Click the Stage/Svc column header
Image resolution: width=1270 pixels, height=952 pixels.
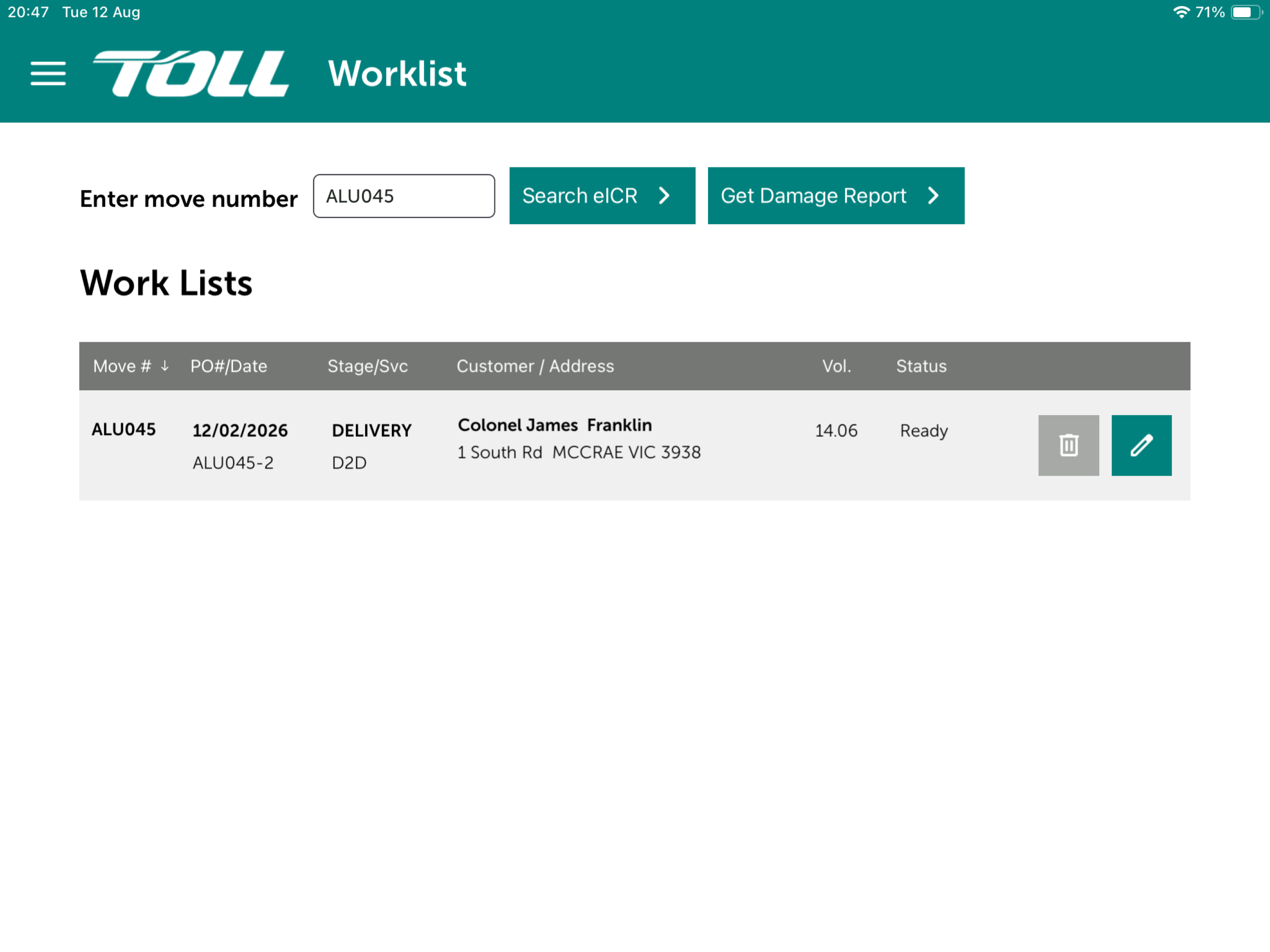[367, 366]
